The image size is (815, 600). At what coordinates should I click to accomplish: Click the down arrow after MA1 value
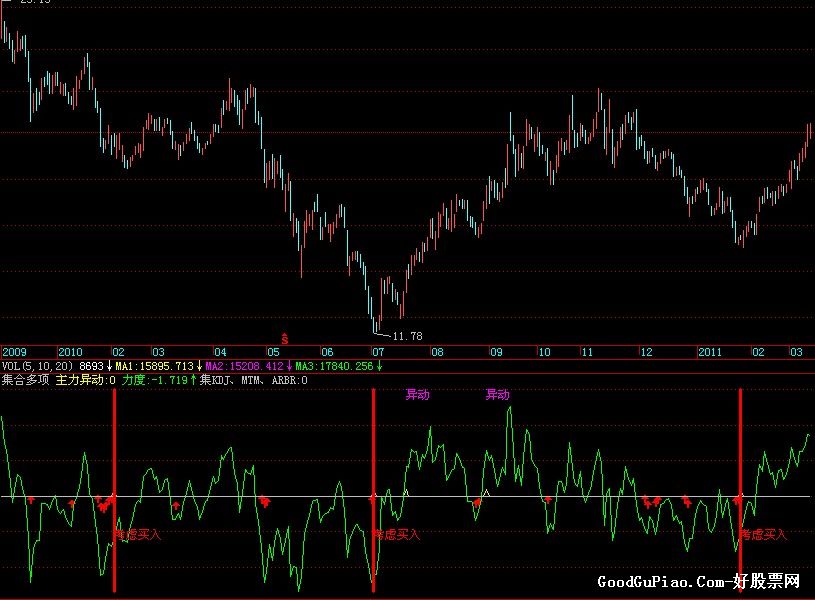point(199,367)
